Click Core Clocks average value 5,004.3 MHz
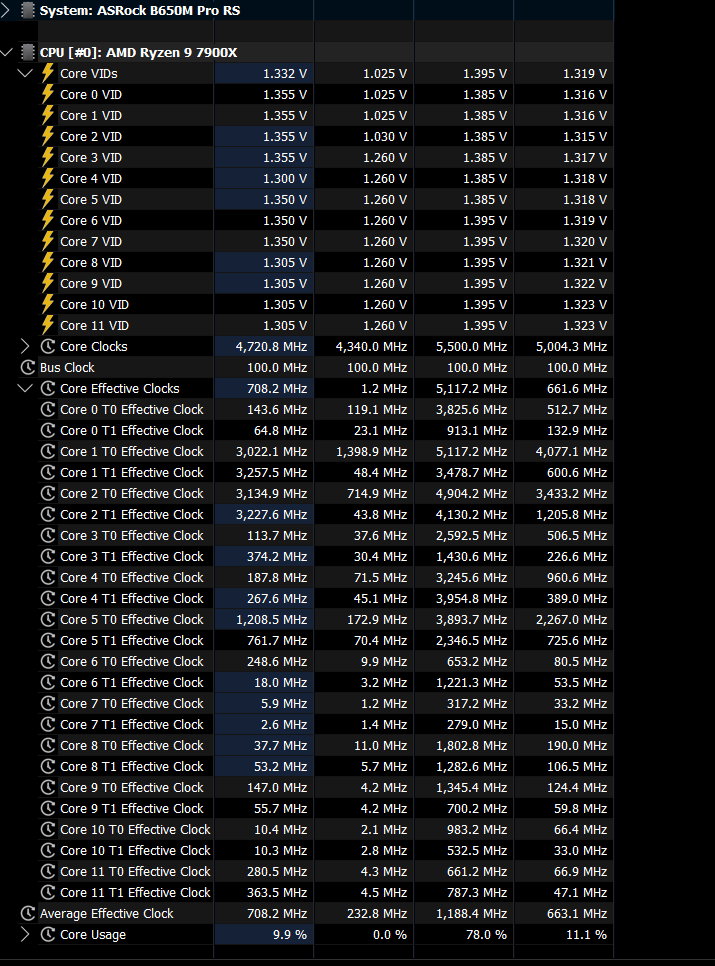 pyautogui.click(x=572, y=346)
